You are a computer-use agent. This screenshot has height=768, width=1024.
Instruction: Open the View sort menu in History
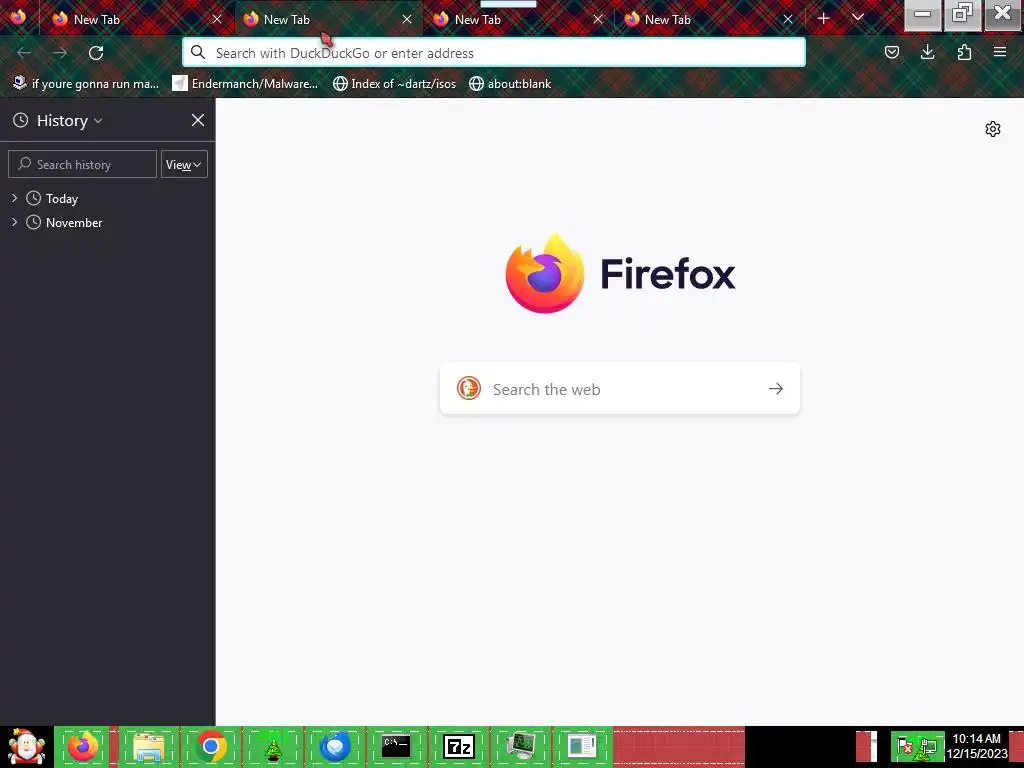pyautogui.click(x=184, y=165)
